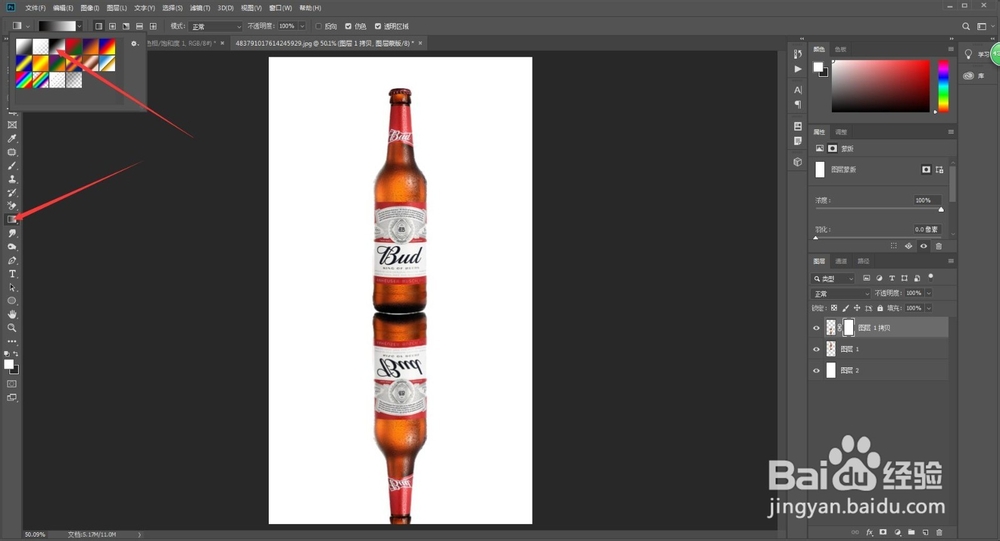Open the 滤镜(T) menu
This screenshot has width=1000, height=541.
200,8
